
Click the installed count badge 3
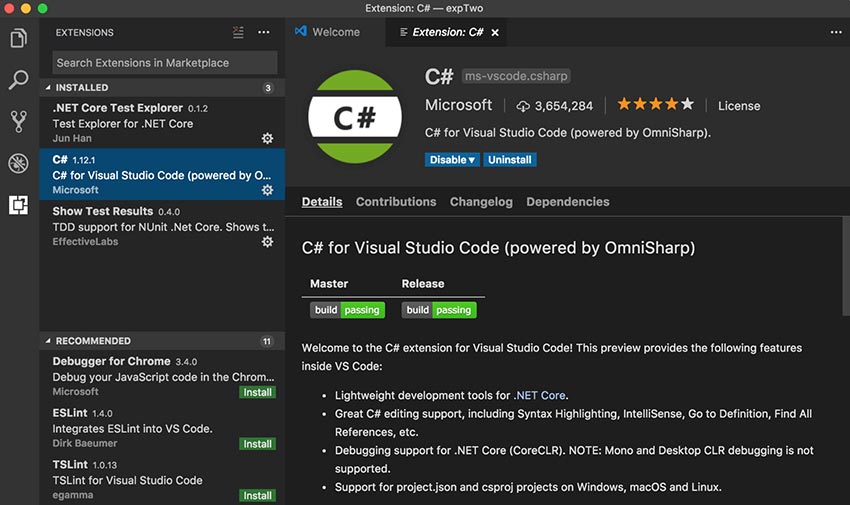(x=268, y=88)
